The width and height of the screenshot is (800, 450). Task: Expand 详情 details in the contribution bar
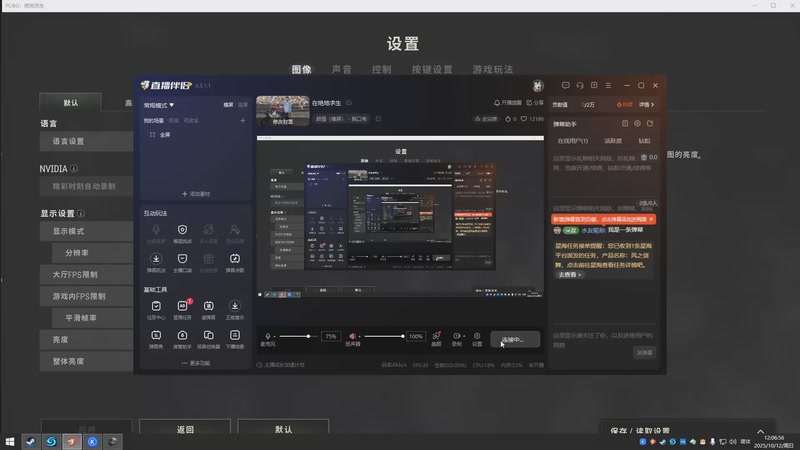pos(646,105)
